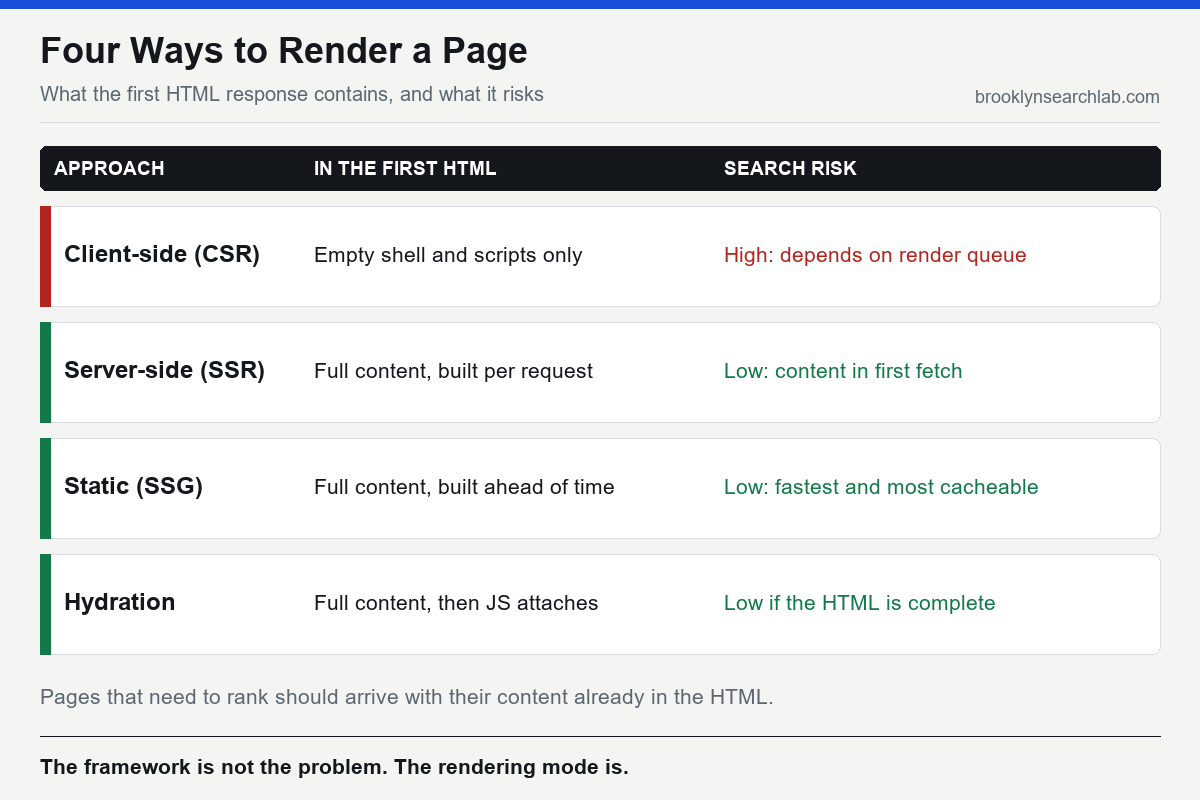Click the IN THE FIRST HTML column header
This screenshot has height=800, width=1200.
pos(405,168)
